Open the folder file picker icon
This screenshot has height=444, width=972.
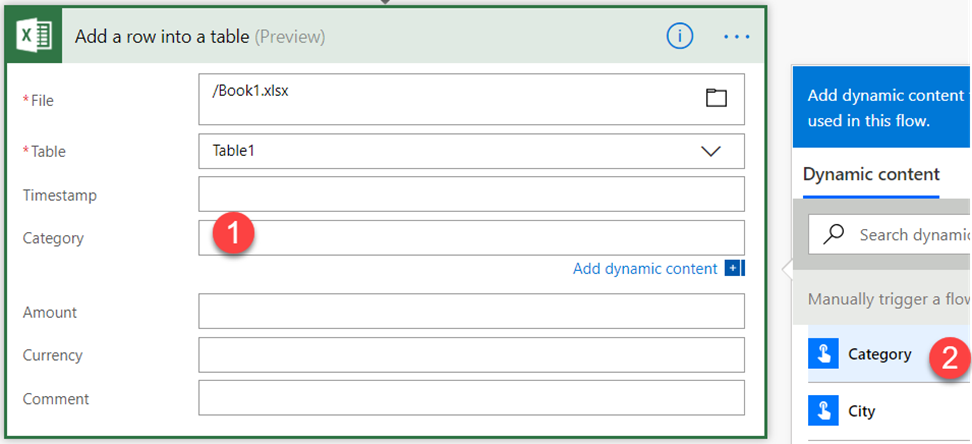[715, 97]
